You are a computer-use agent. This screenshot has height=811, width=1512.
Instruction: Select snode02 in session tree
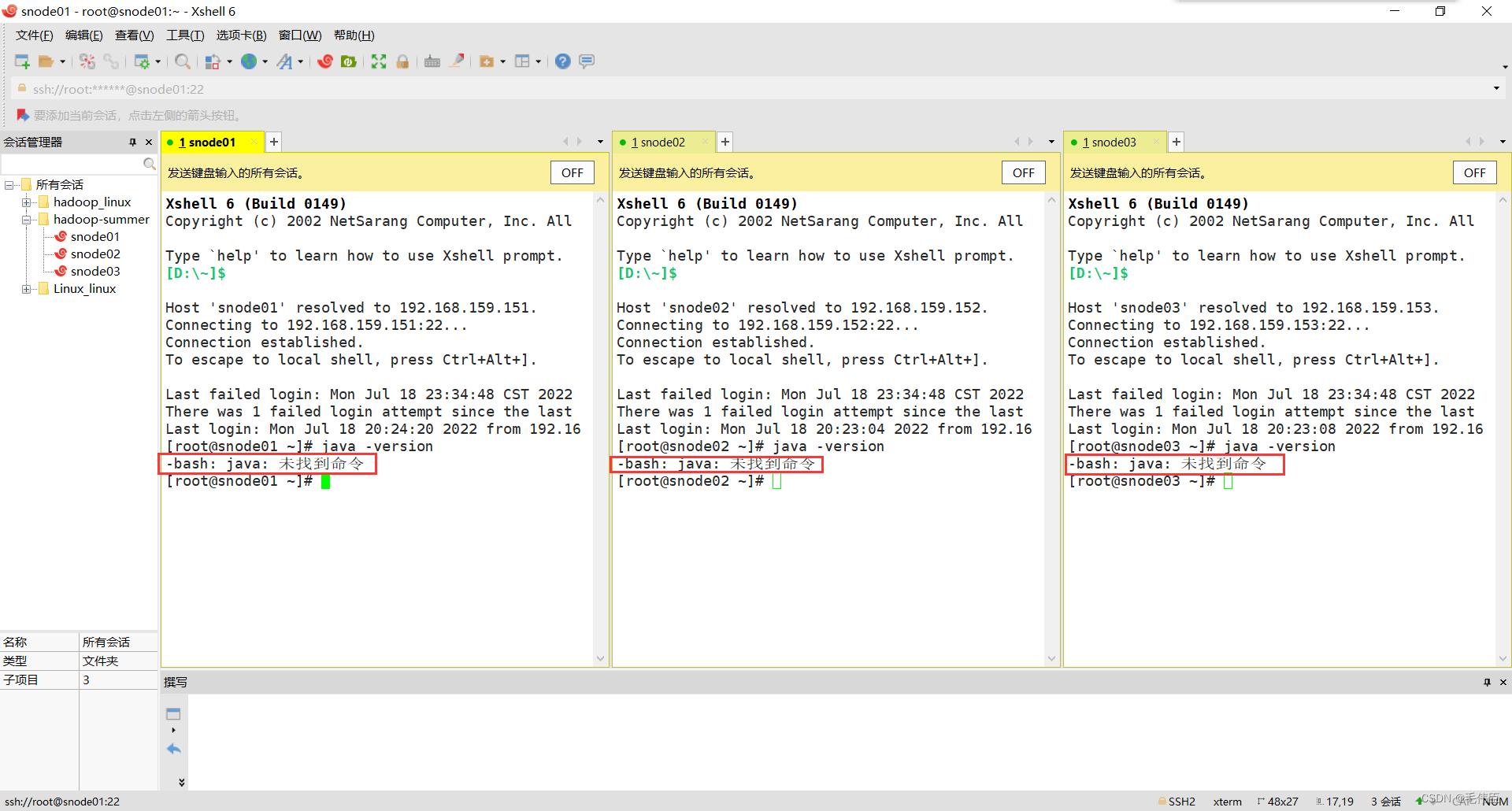tap(95, 254)
